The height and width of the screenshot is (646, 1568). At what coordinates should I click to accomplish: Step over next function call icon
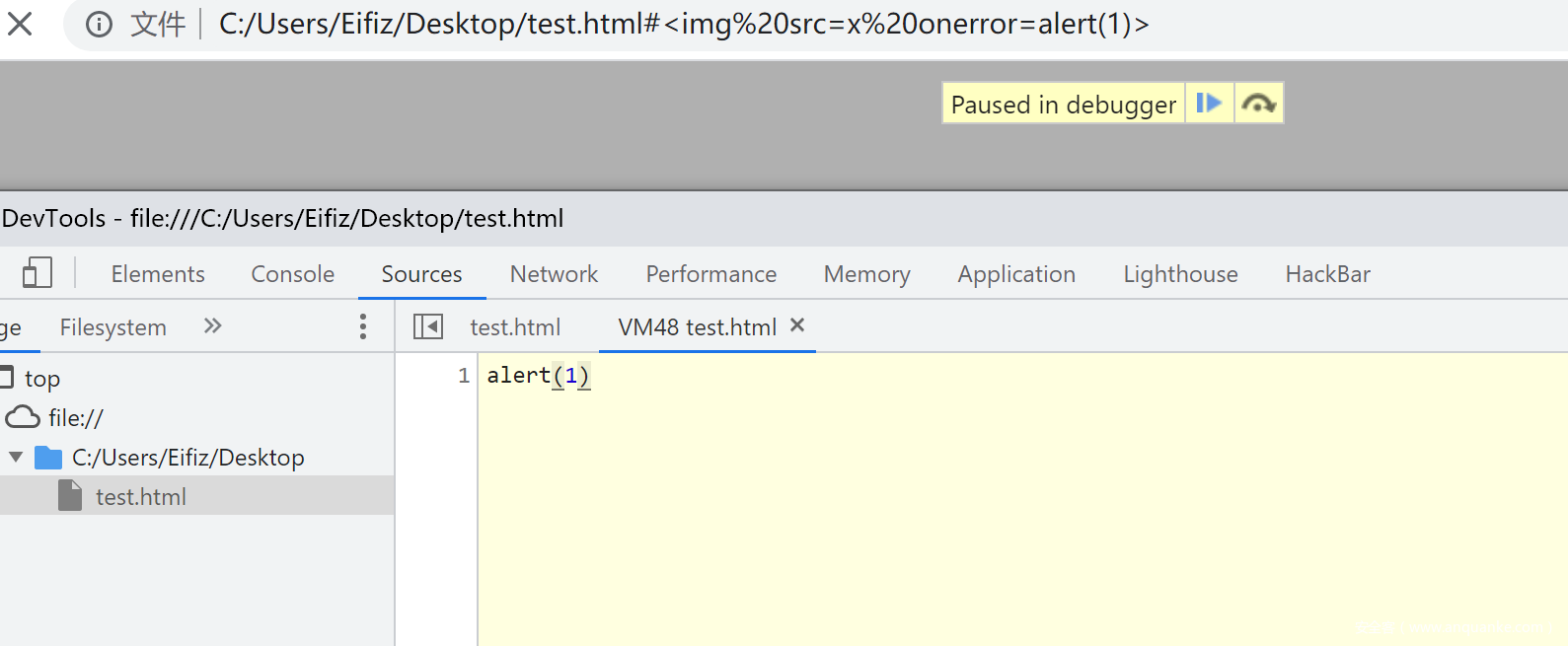pyautogui.click(x=1258, y=103)
